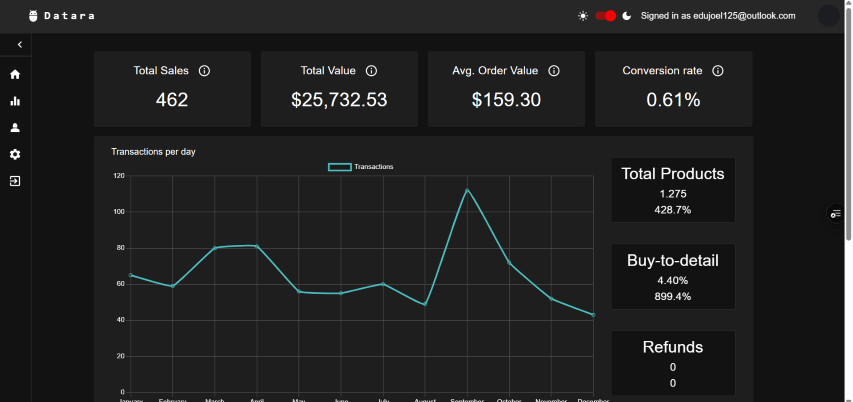
Task: Click the Transactions legend color box
Action: (339, 167)
